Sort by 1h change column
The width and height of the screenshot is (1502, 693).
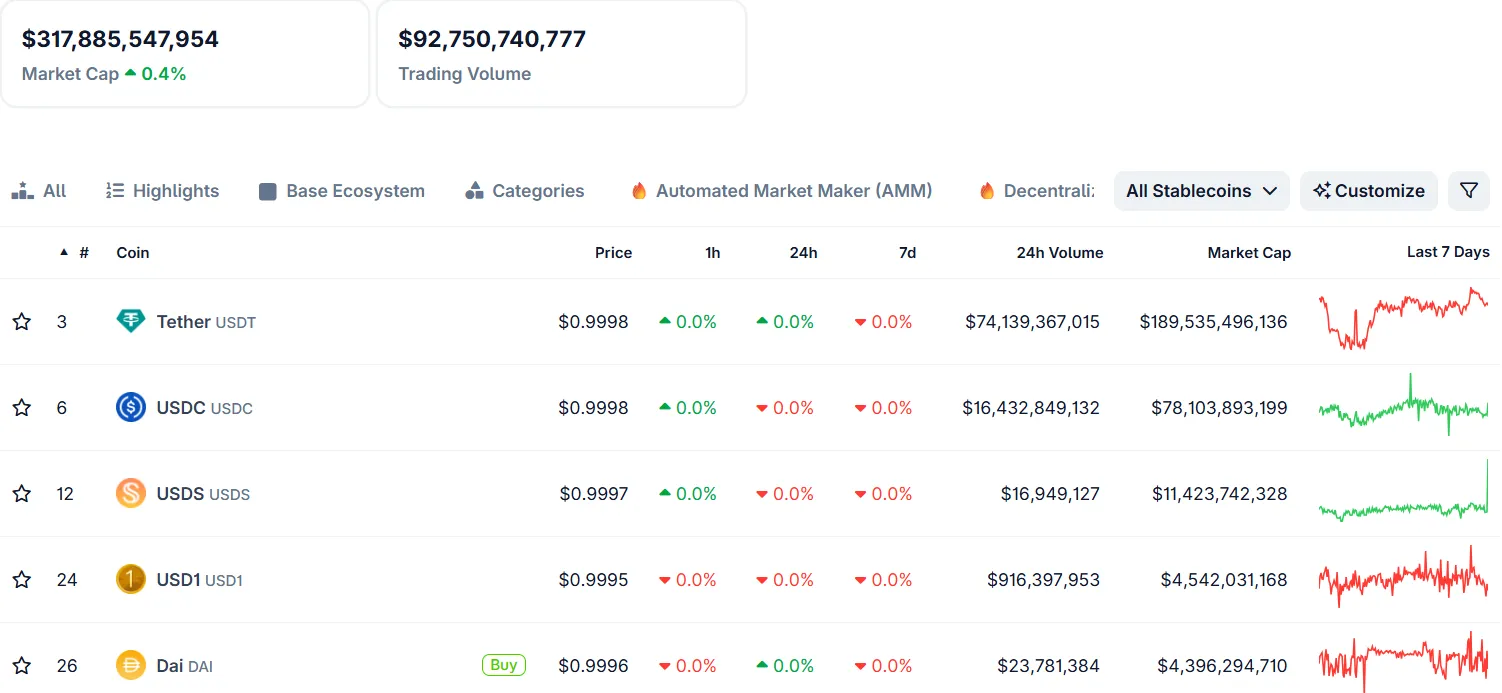[x=712, y=253]
